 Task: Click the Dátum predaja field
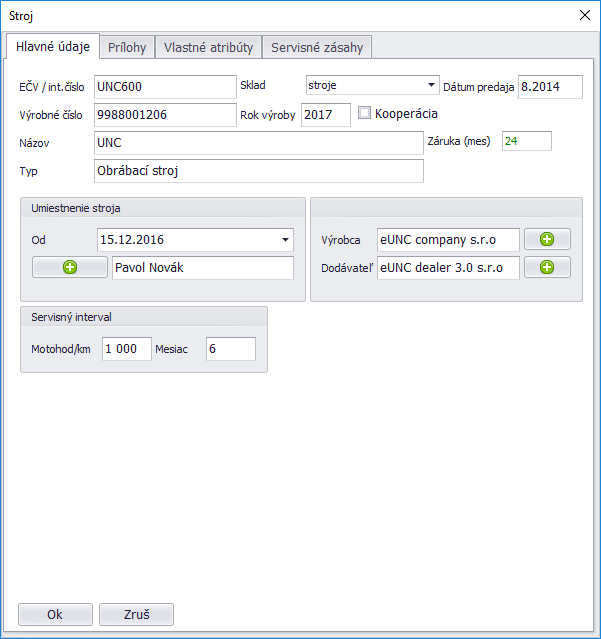click(549, 87)
